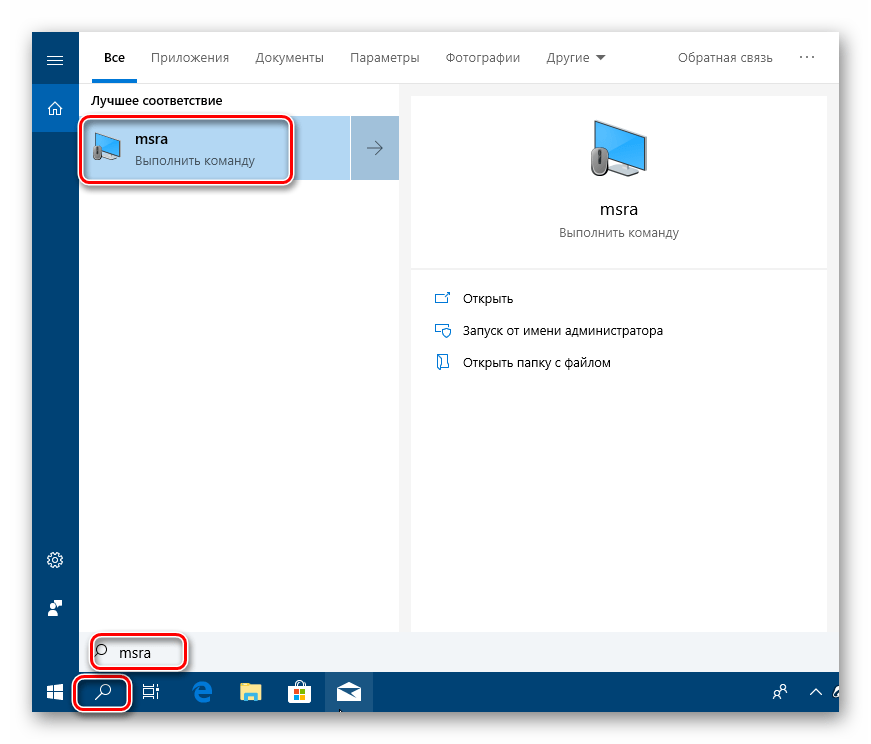The image size is (871, 744).
Task: Choose Запуск от имени администратора
Action: pos(562,330)
